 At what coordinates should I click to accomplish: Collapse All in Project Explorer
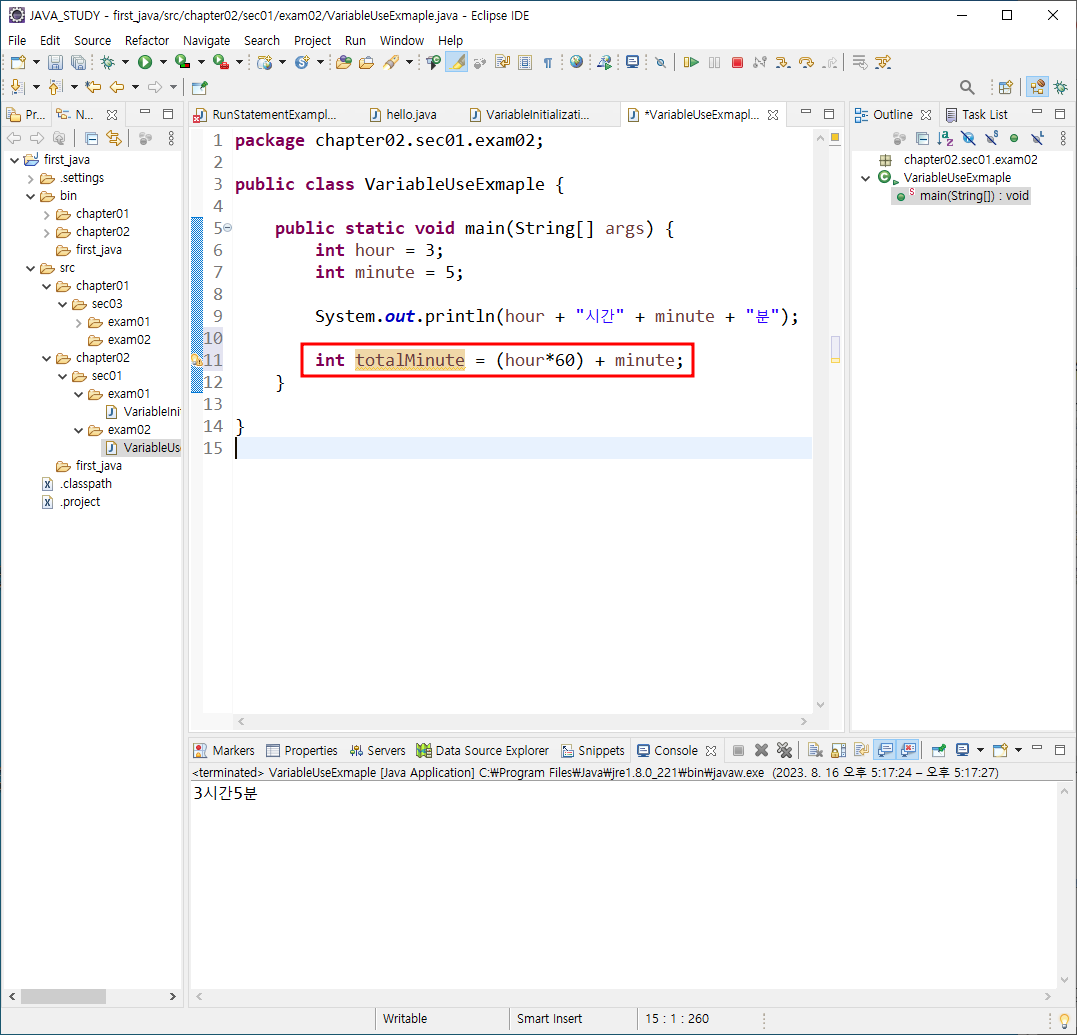click(91, 139)
